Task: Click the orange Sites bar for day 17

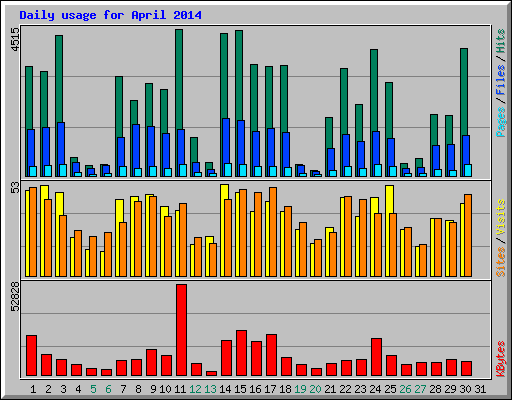Action: [x=273, y=232]
